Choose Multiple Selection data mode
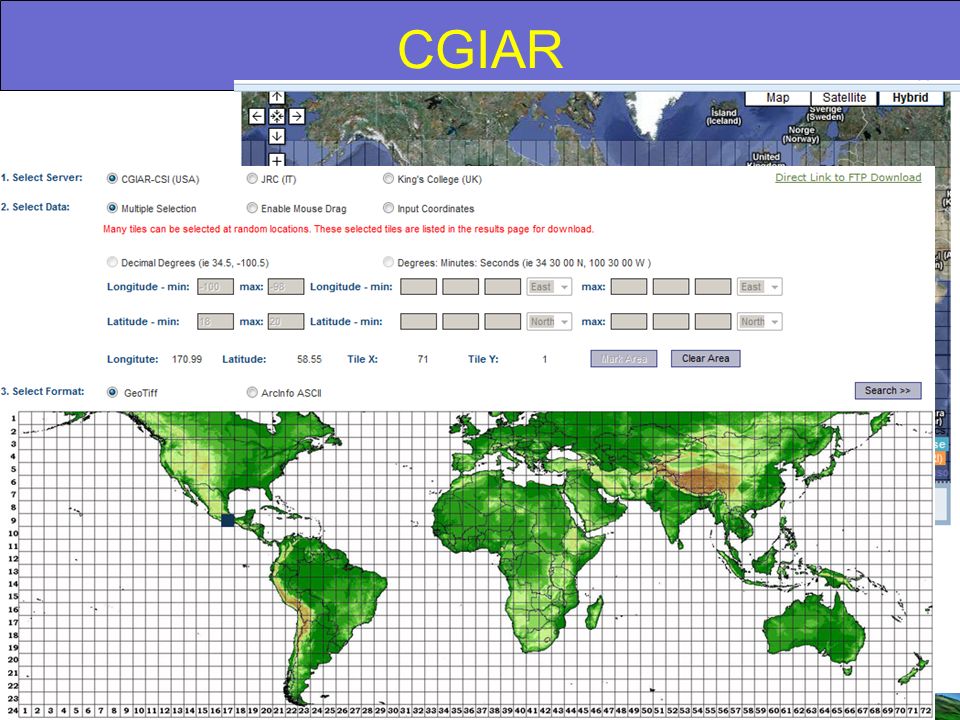 tap(112, 208)
